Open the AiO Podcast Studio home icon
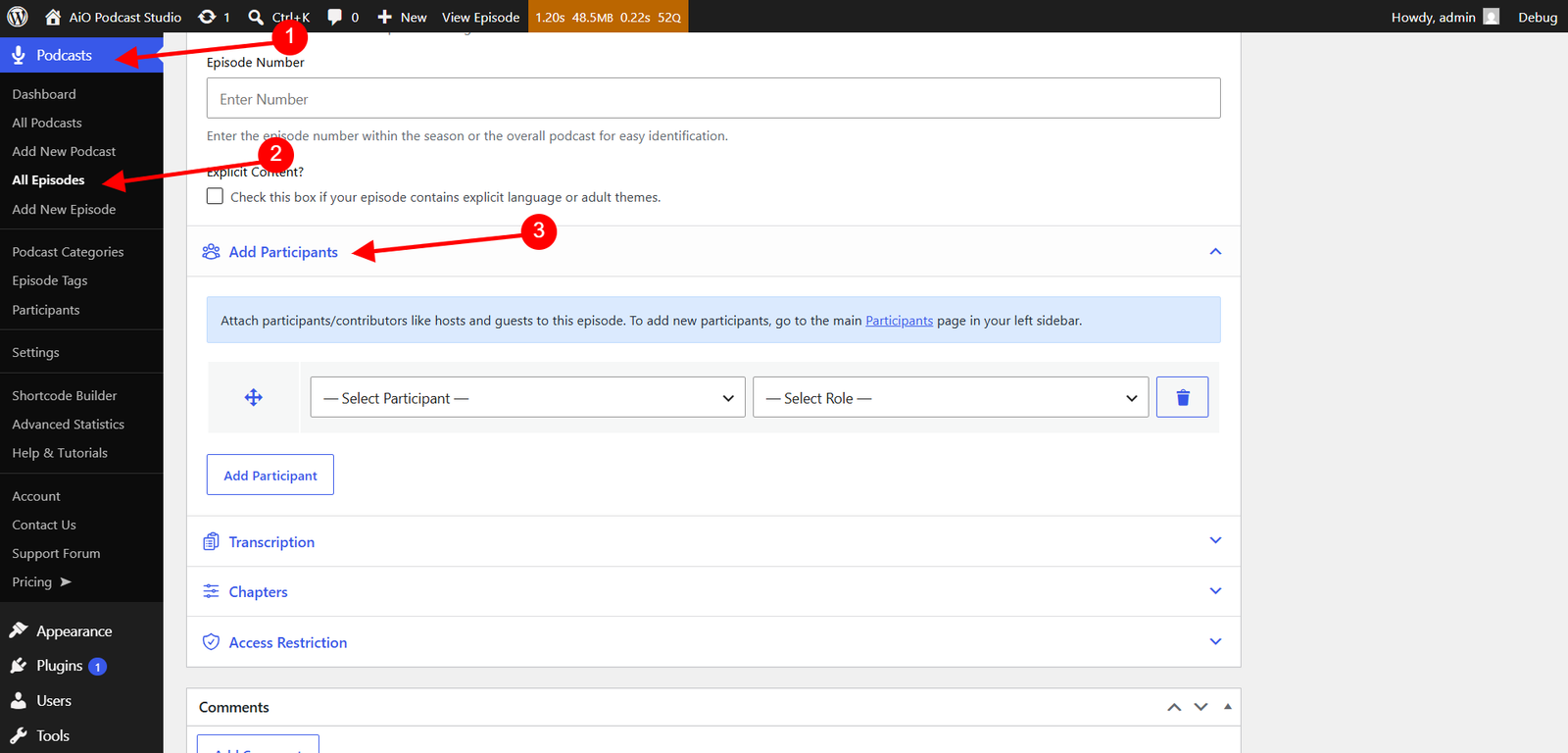The width and height of the screenshot is (1568, 753). pos(53,17)
